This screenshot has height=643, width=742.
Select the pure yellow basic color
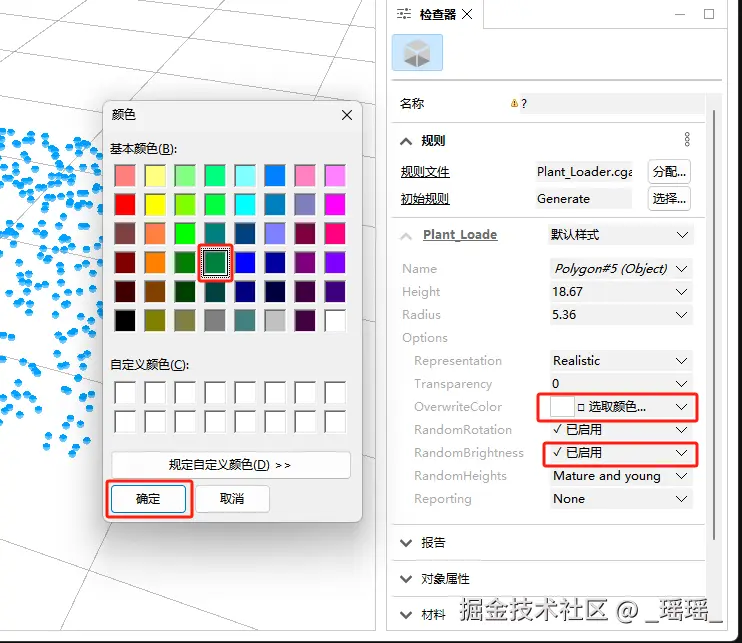155,205
